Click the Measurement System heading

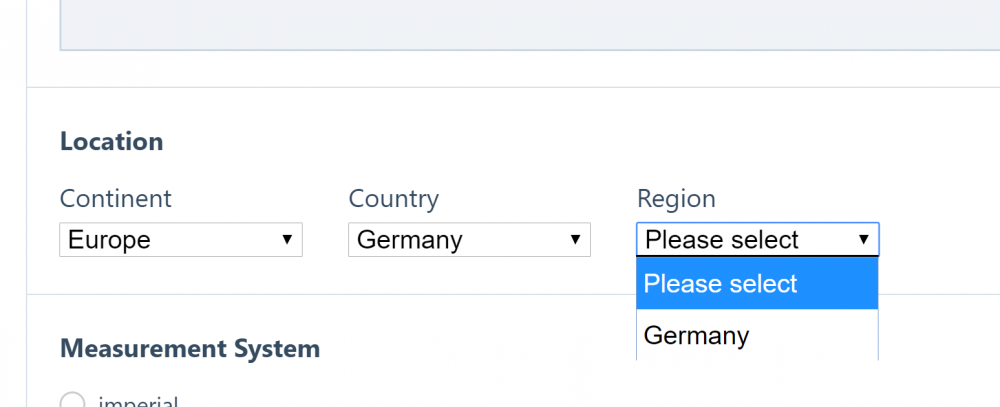190,349
